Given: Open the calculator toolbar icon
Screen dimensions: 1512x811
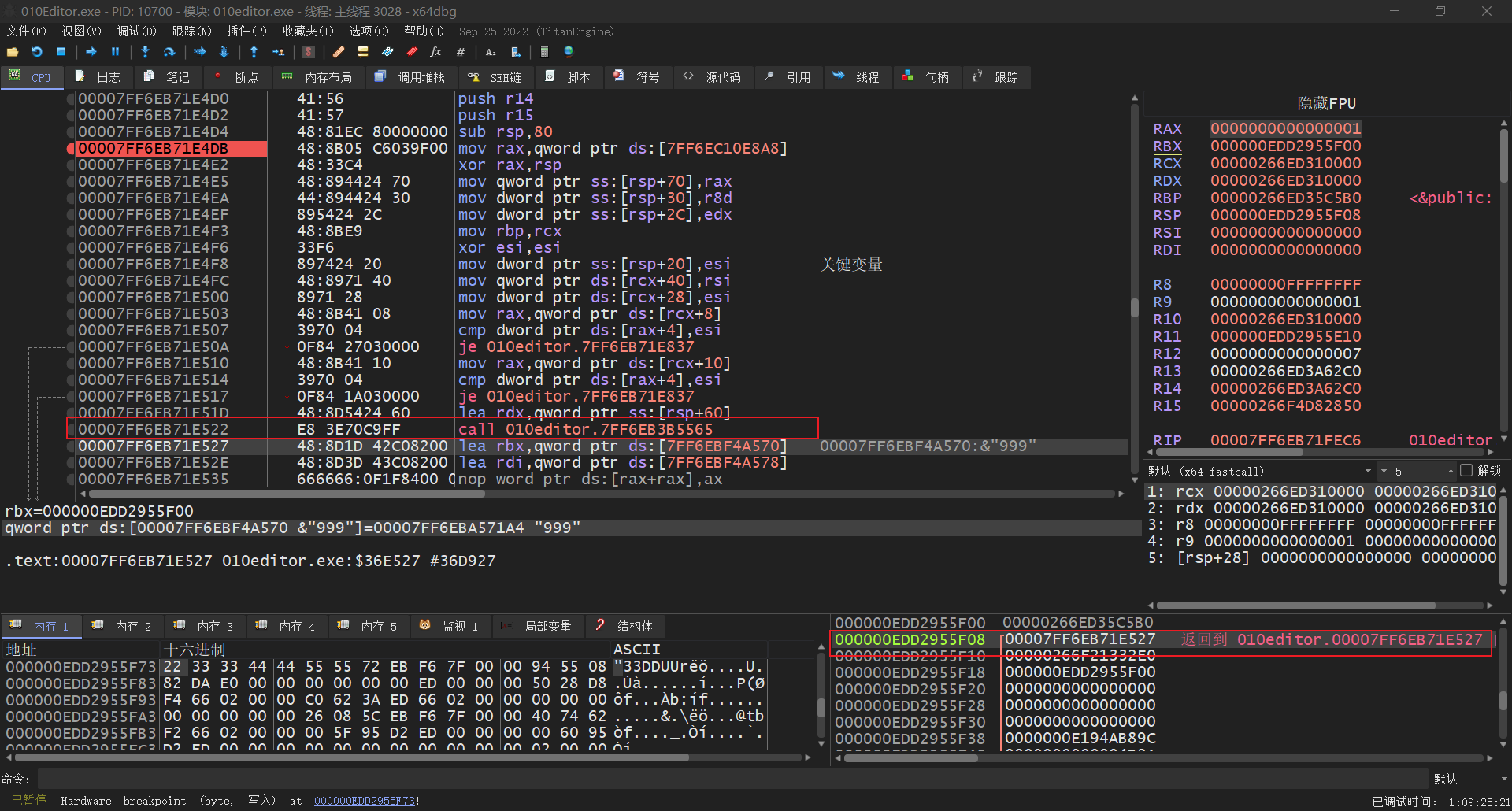Looking at the screenshot, I should click(x=544, y=52).
